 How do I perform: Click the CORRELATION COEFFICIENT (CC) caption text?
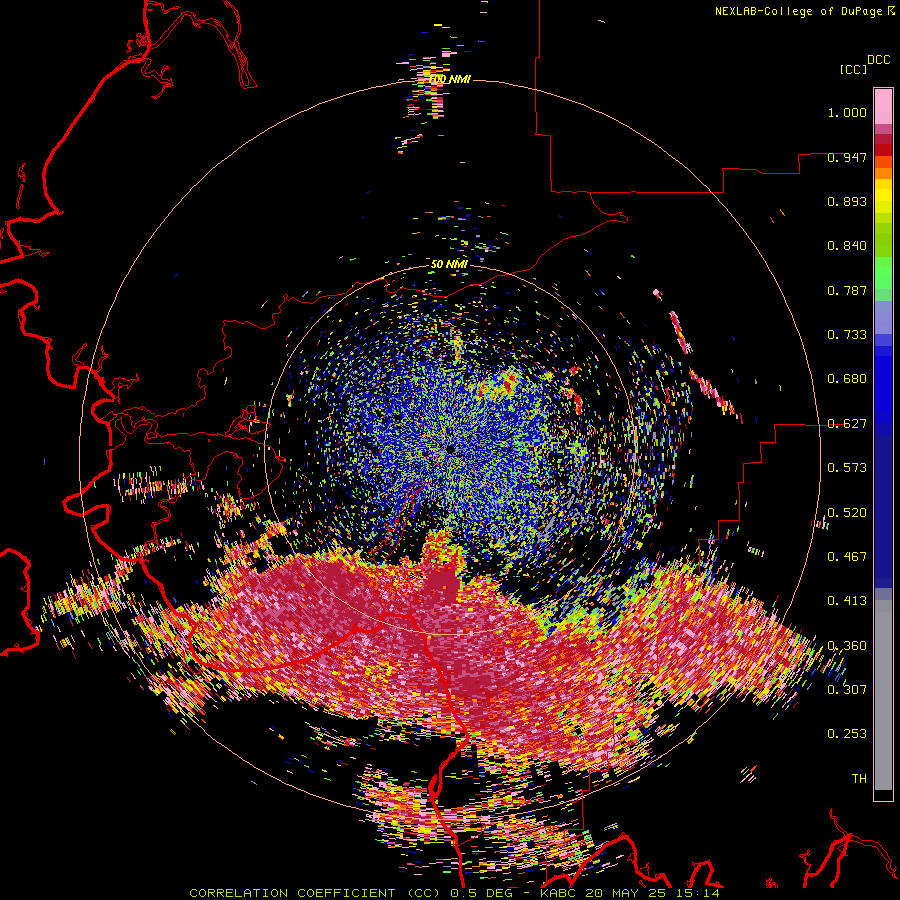click(x=314, y=893)
